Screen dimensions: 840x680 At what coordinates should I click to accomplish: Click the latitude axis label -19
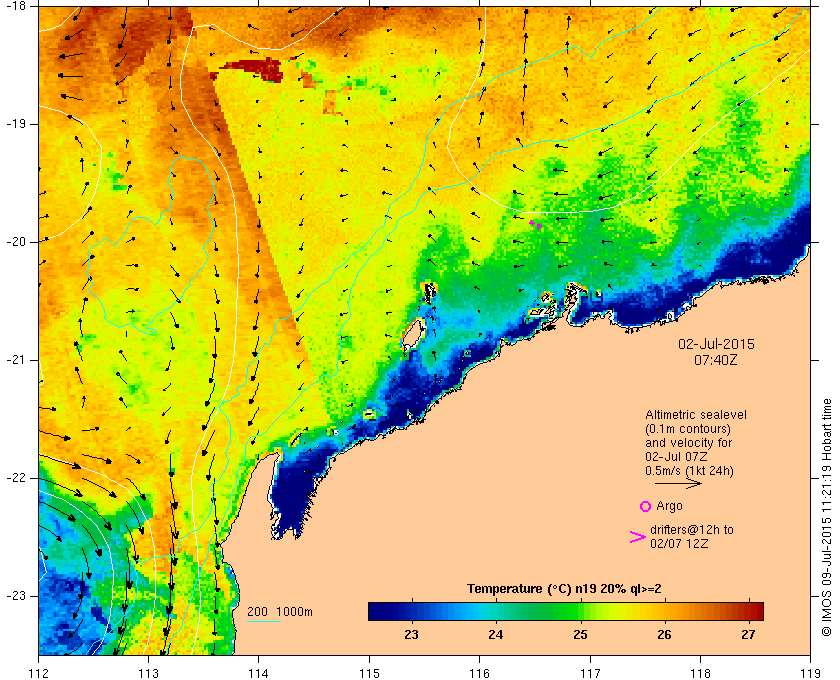[x=15, y=124]
